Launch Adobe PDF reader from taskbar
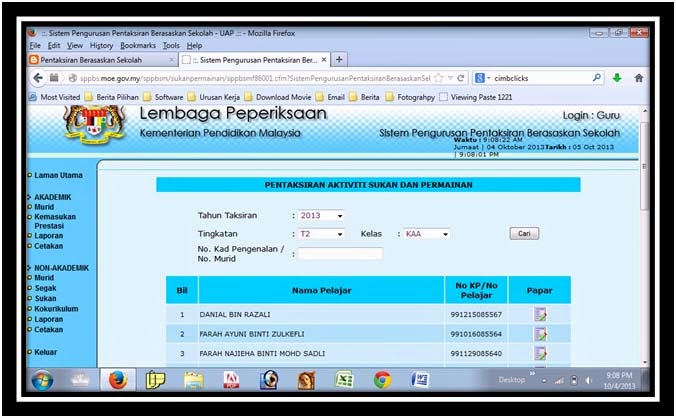Screen dimensions: 676x418 [x=231, y=380]
